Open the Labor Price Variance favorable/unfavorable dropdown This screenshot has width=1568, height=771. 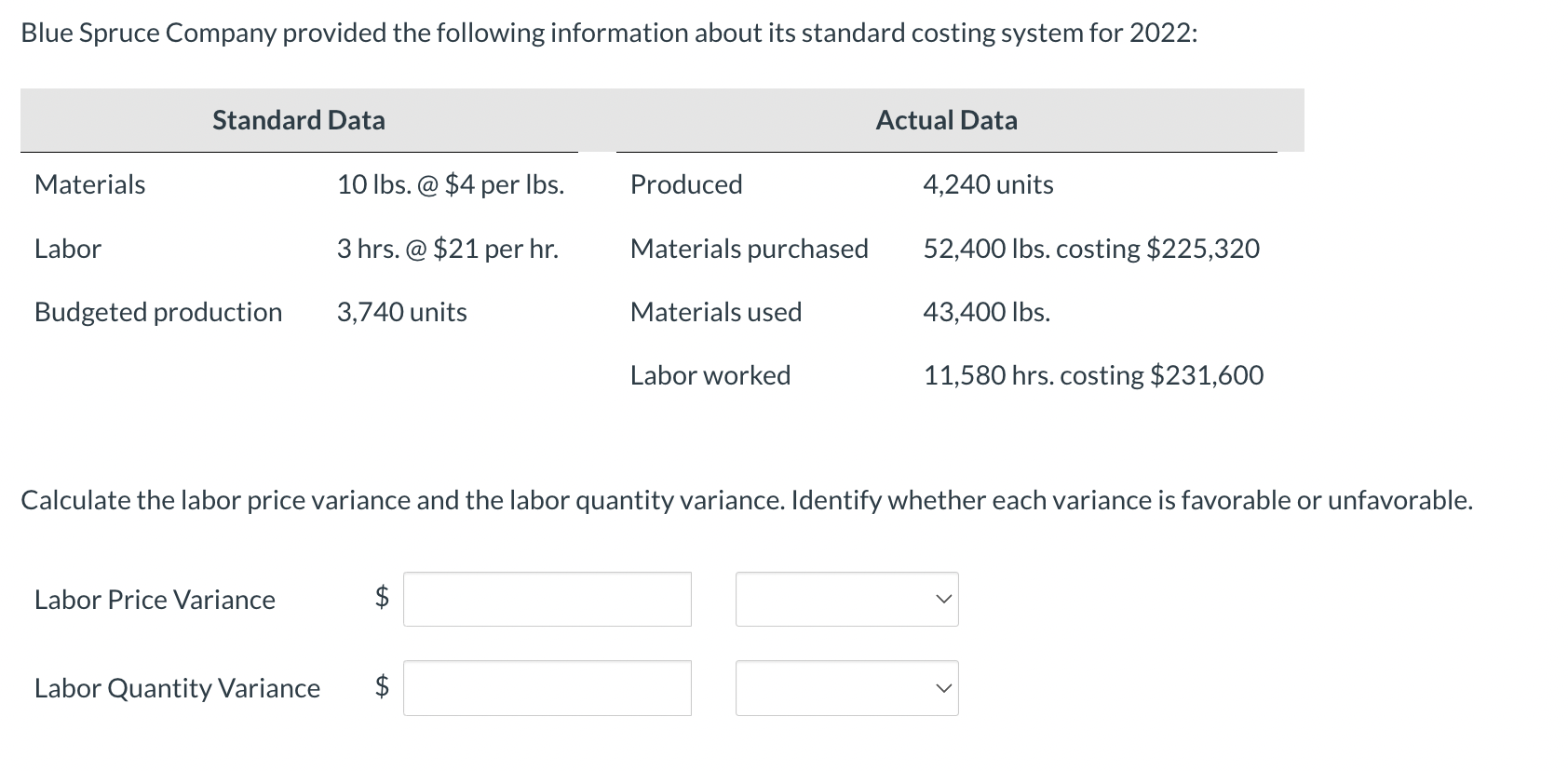(x=847, y=599)
